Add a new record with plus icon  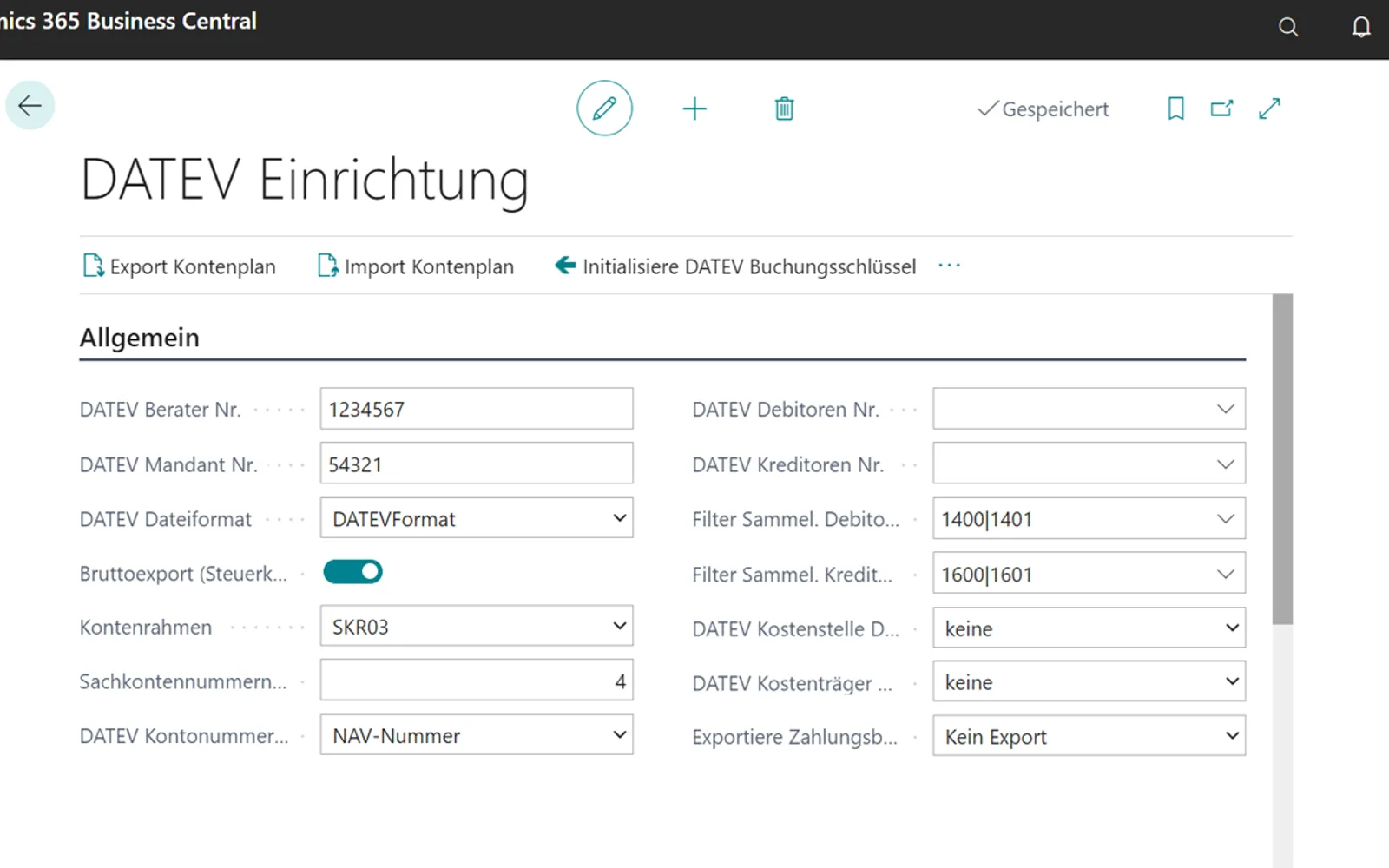(694, 108)
